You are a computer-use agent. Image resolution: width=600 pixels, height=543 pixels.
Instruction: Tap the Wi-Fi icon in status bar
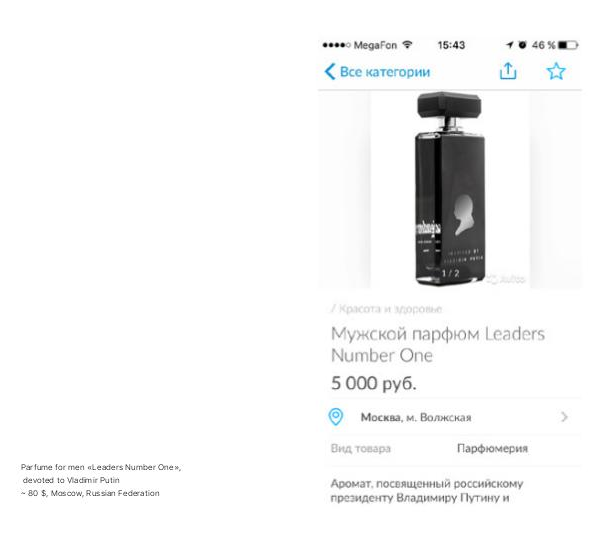408,45
